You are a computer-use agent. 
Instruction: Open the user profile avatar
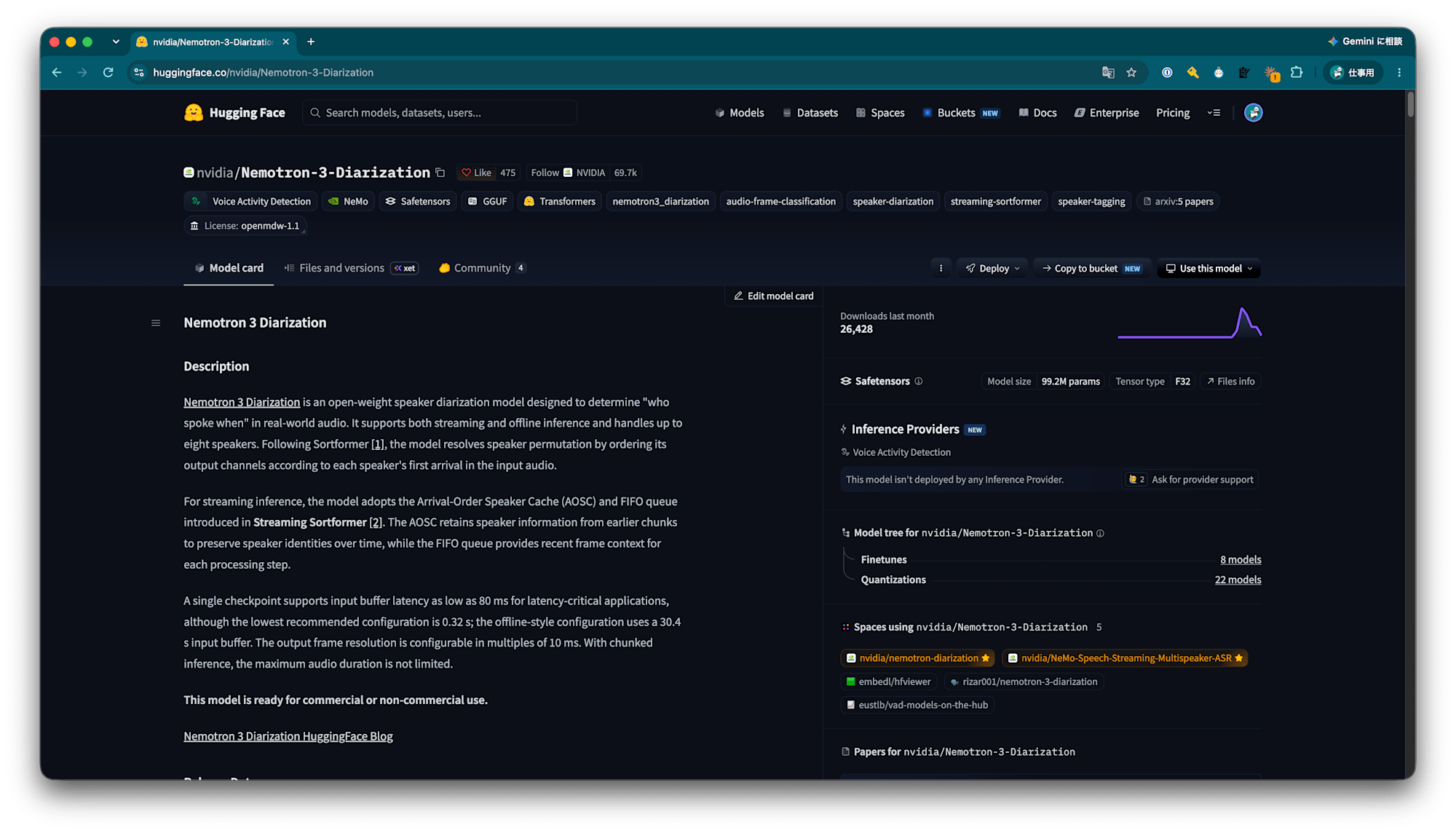pyautogui.click(x=1253, y=113)
